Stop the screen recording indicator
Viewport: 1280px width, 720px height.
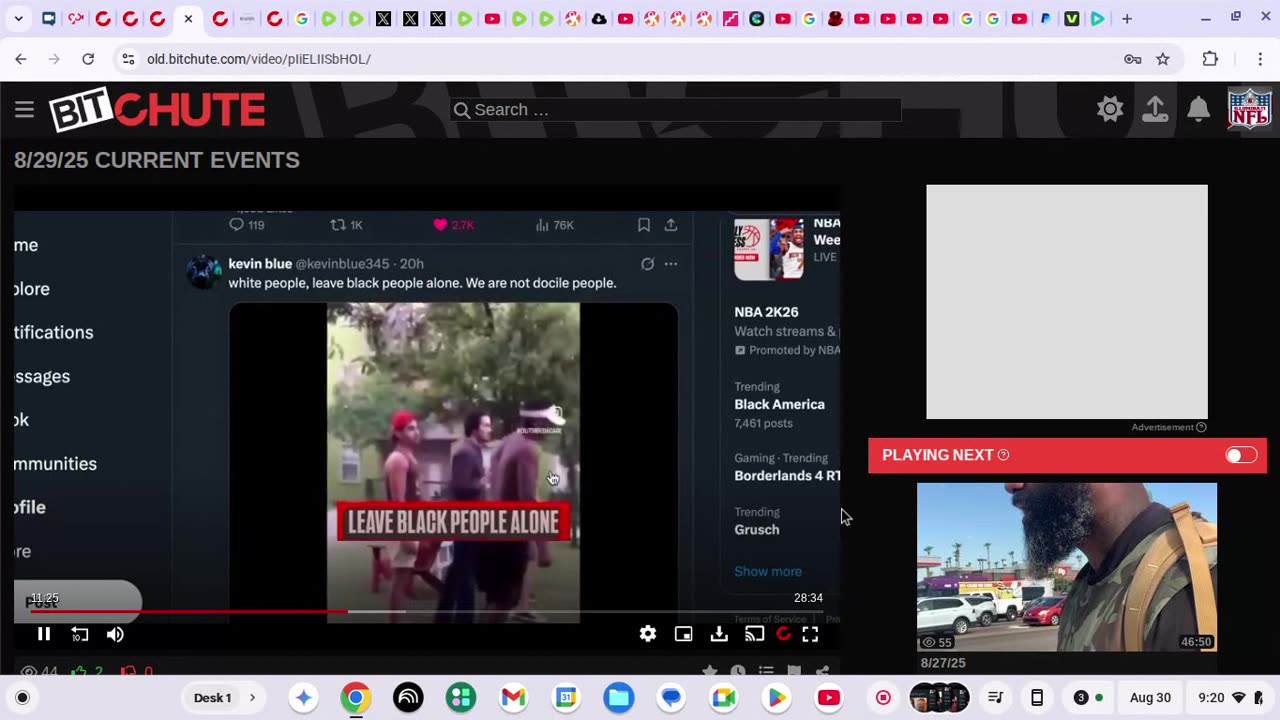tap(883, 698)
